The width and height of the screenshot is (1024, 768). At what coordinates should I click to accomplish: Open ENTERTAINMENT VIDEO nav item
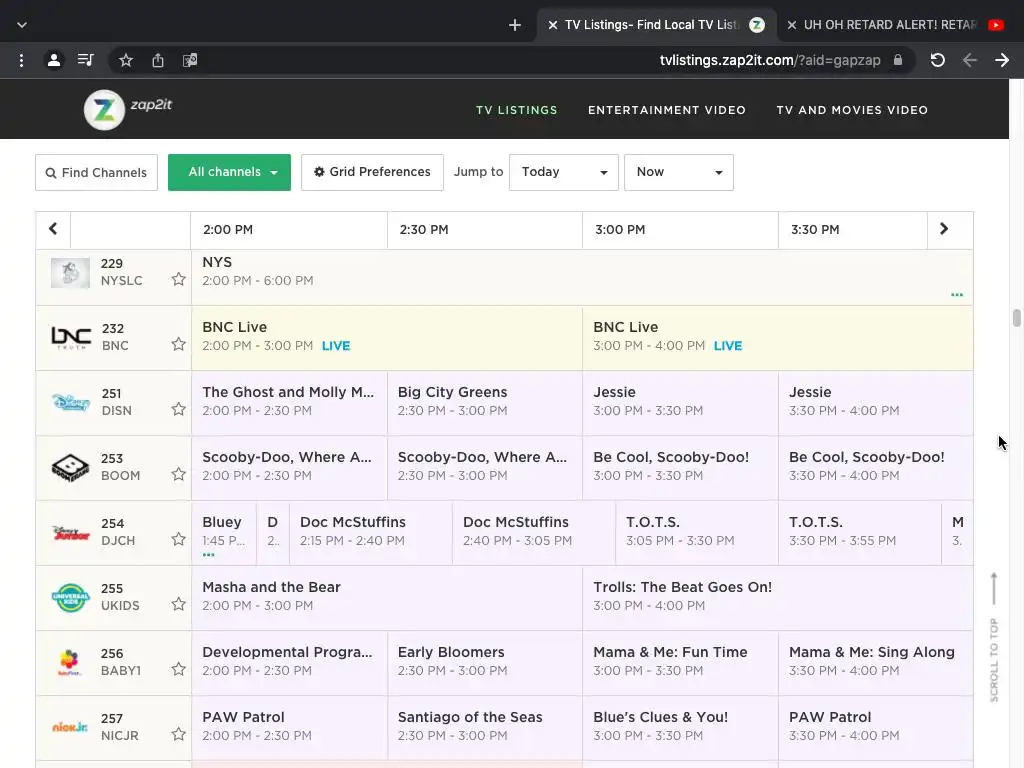coord(667,110)
